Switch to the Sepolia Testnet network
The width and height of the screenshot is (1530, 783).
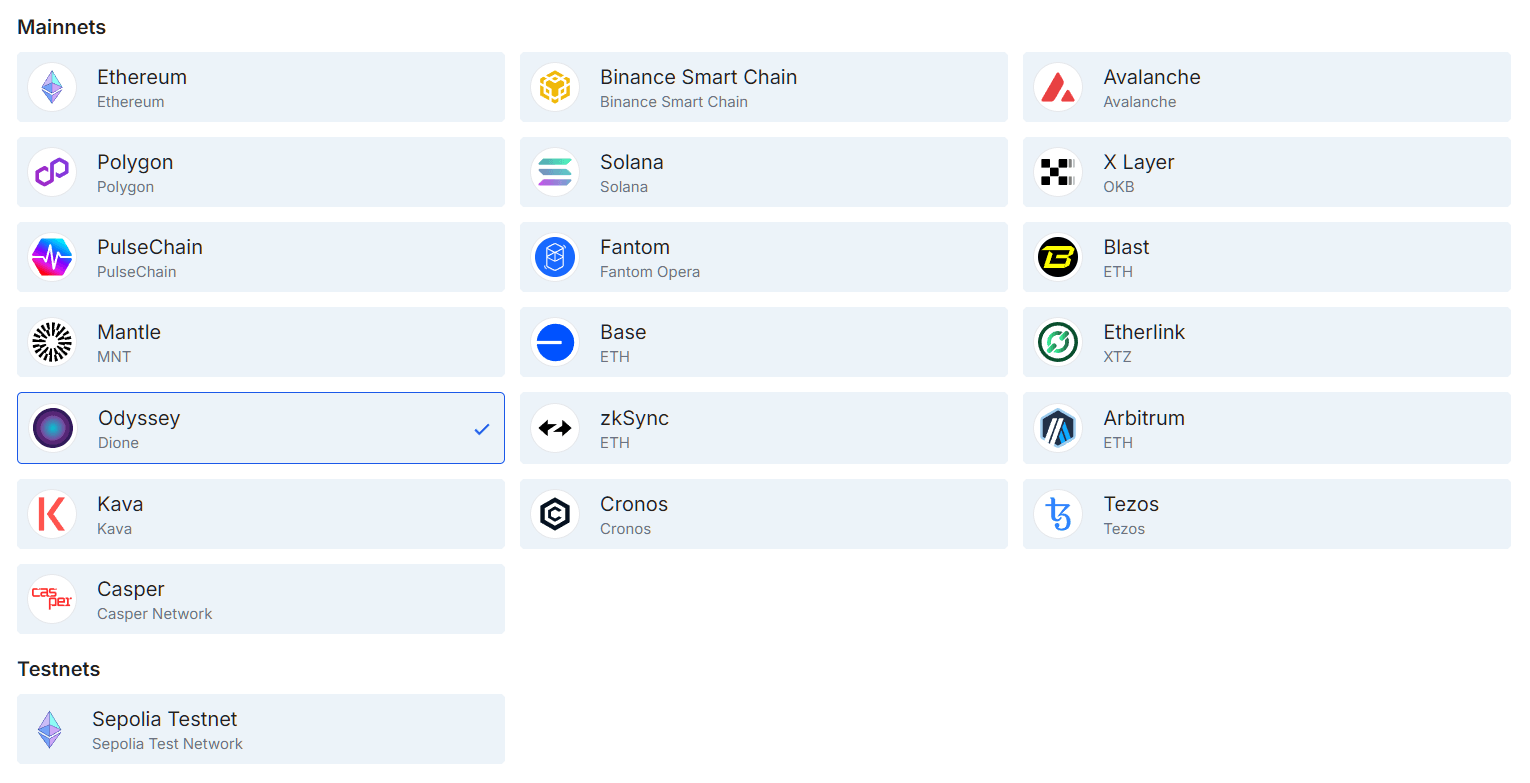tap(260, 729)
